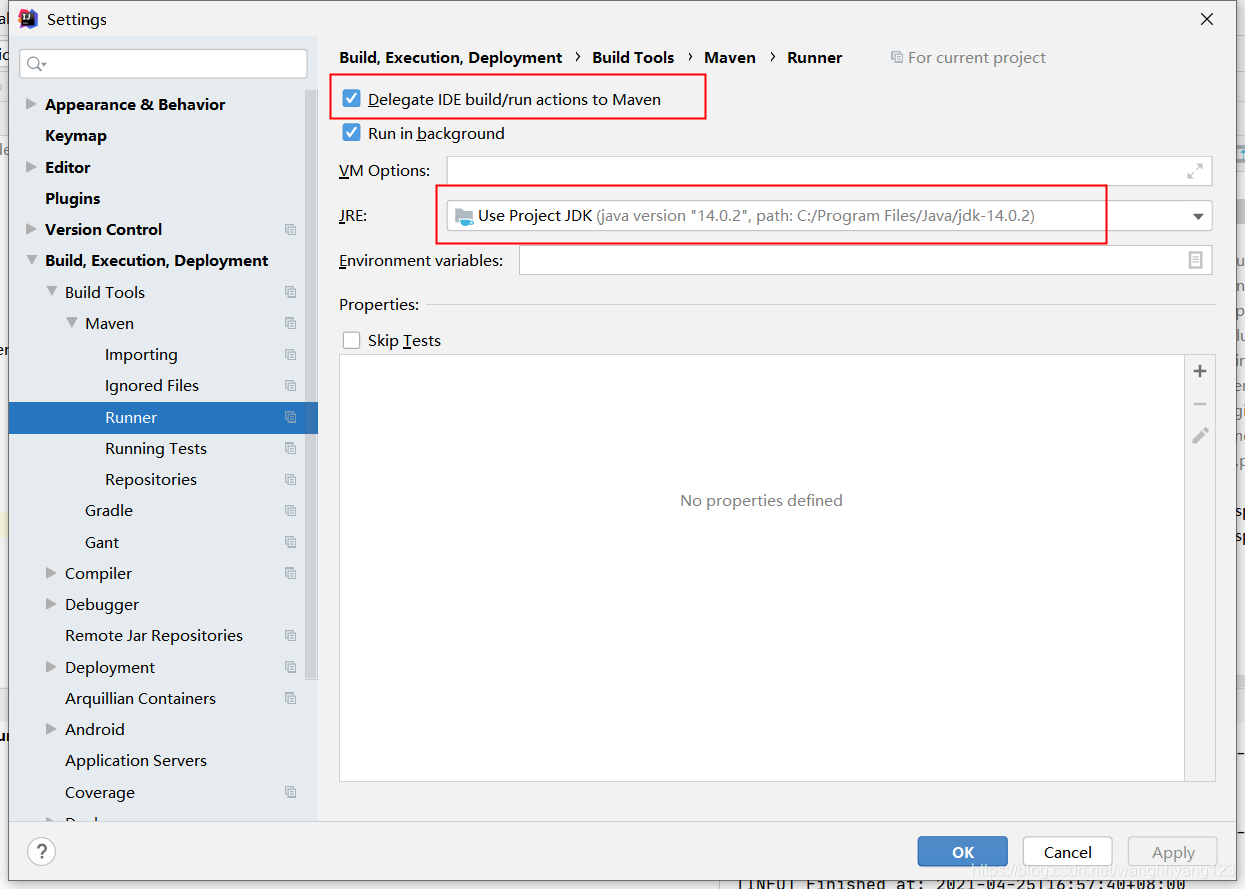This screenshot has width=1245, height=889.
Task: Collapse the Maven node arrow
Action: click(x=71, y=323)
